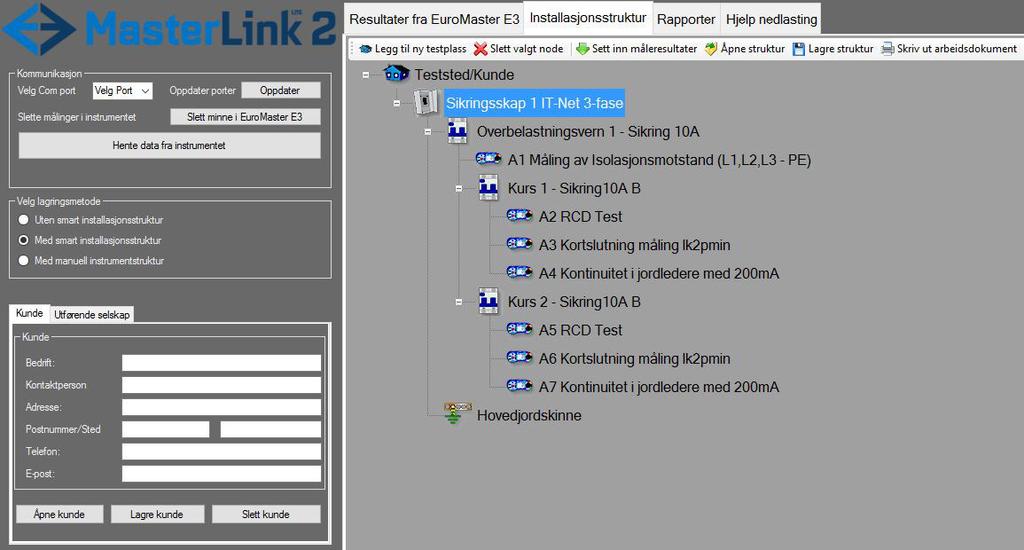Click the measurement icon beside A5 RCD Test
This screenshot has height=550, width=1024.
[519, 329]
